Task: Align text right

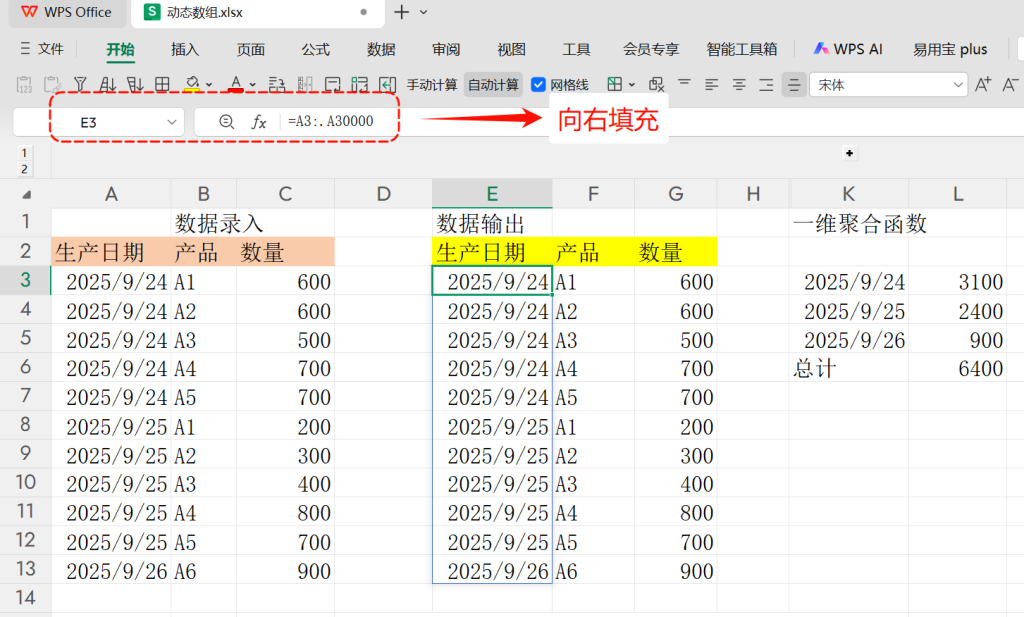Action: [x=766, y=85]
